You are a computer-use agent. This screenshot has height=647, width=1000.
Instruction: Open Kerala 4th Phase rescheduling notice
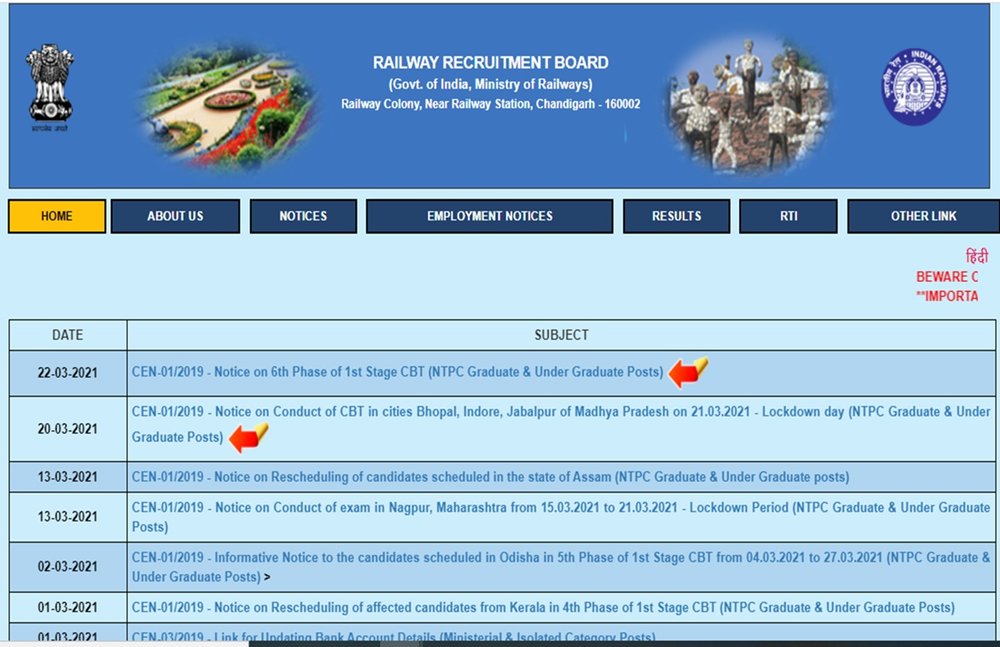coord(543,607)
